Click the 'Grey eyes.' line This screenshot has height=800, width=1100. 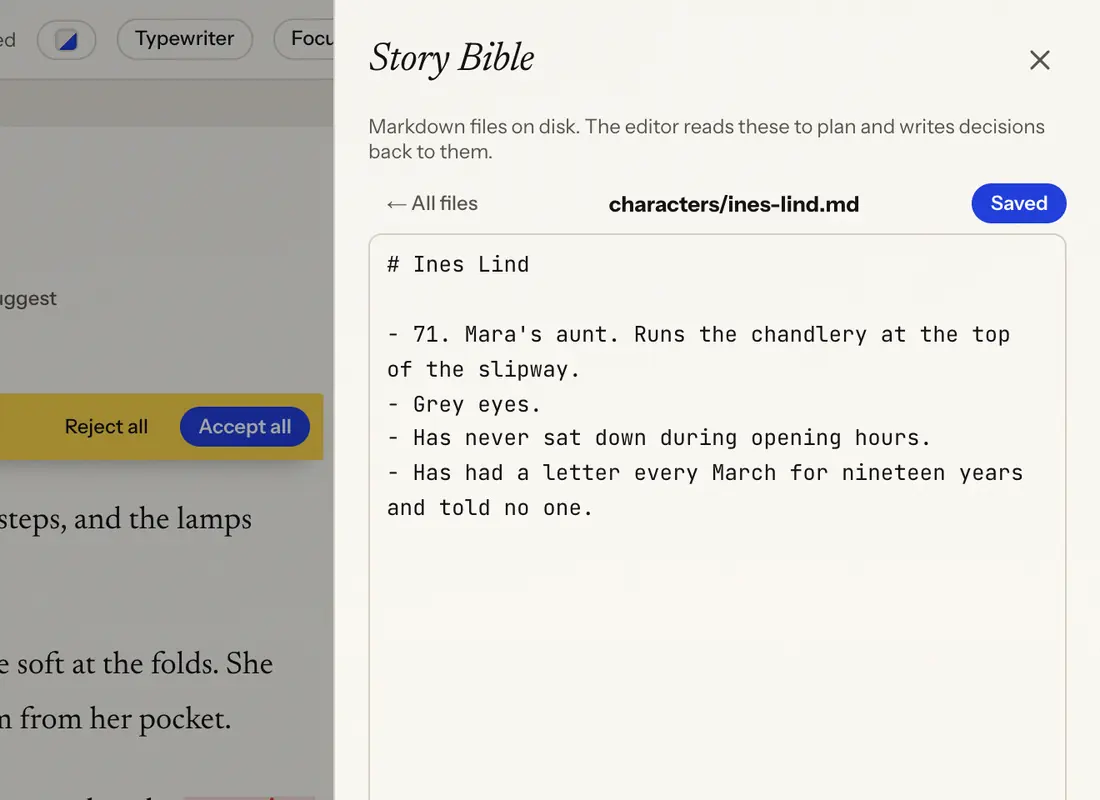click(464, 404)
